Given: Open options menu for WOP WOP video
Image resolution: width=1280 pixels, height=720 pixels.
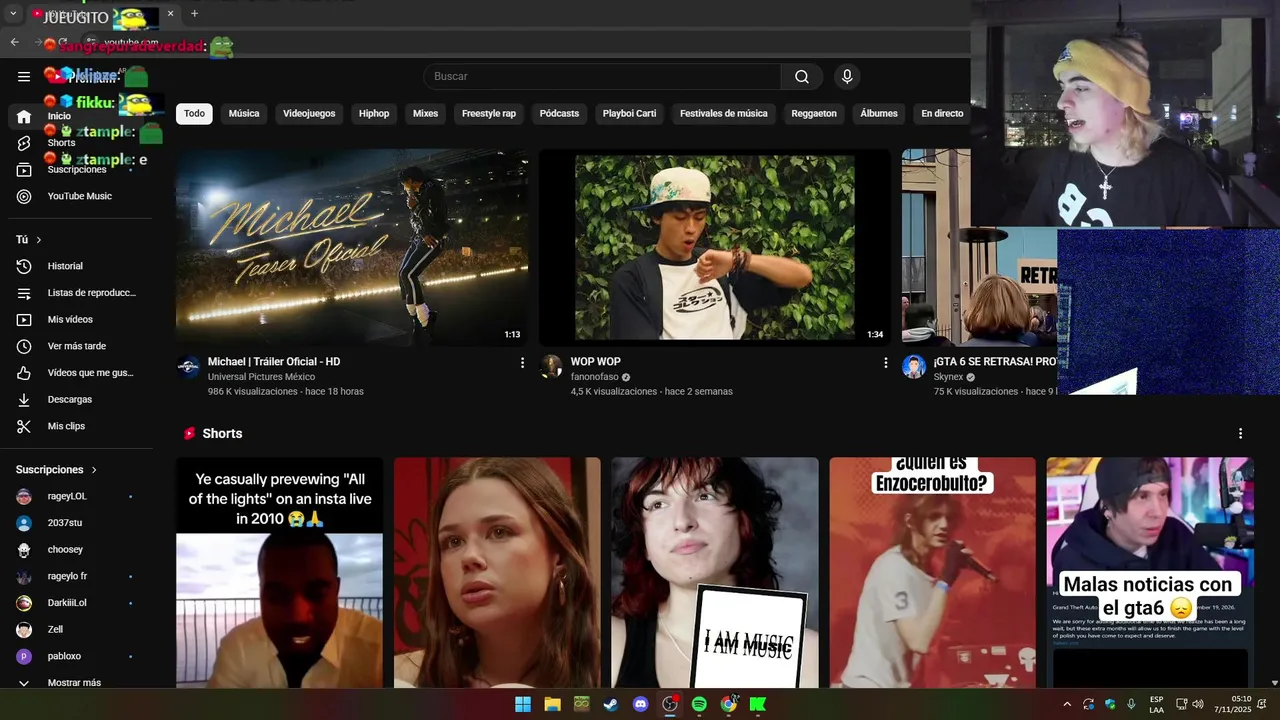Looking at the screenshot, I should coord(885,363).
